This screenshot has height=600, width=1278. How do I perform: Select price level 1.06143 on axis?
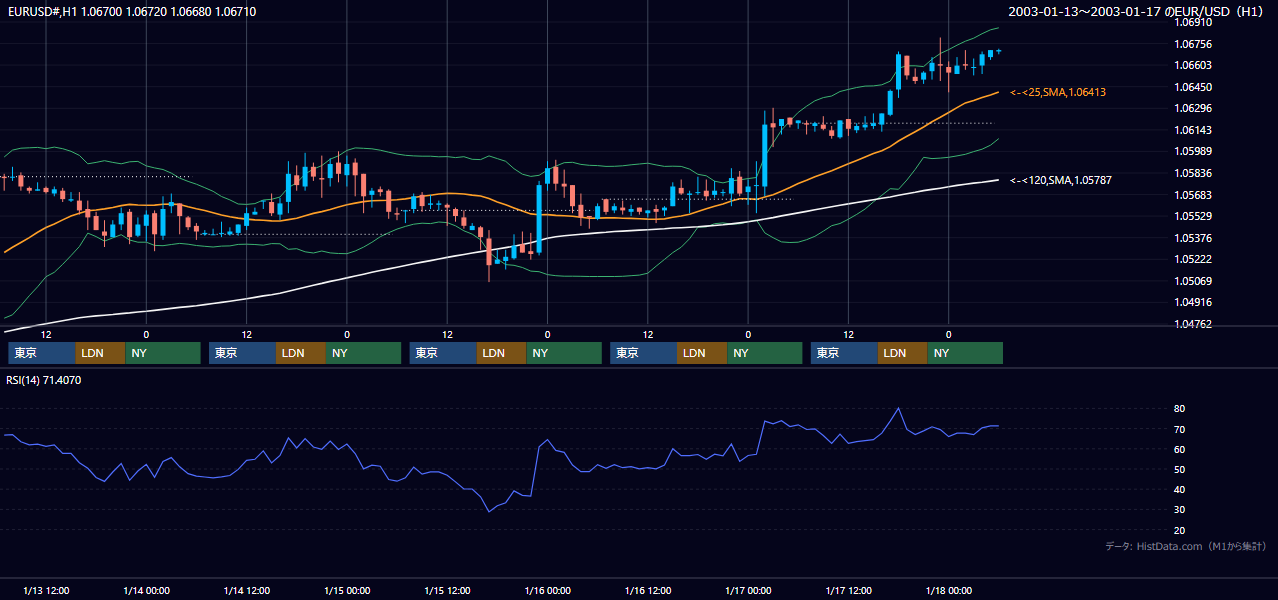click(x=1193, y=130)
